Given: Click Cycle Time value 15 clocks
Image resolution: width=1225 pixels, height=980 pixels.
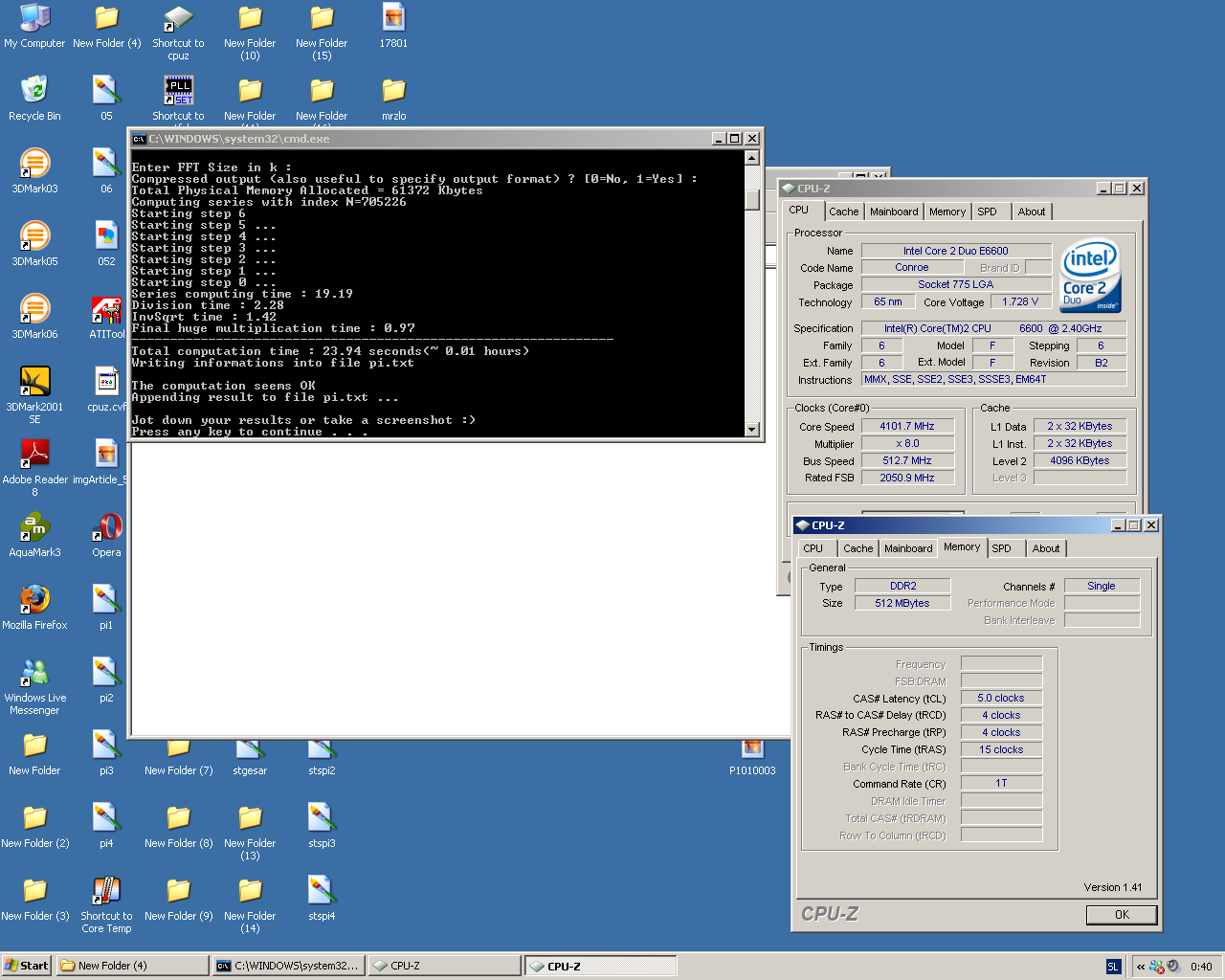Looking at the screenshot, I should (x=1001, y=750).
